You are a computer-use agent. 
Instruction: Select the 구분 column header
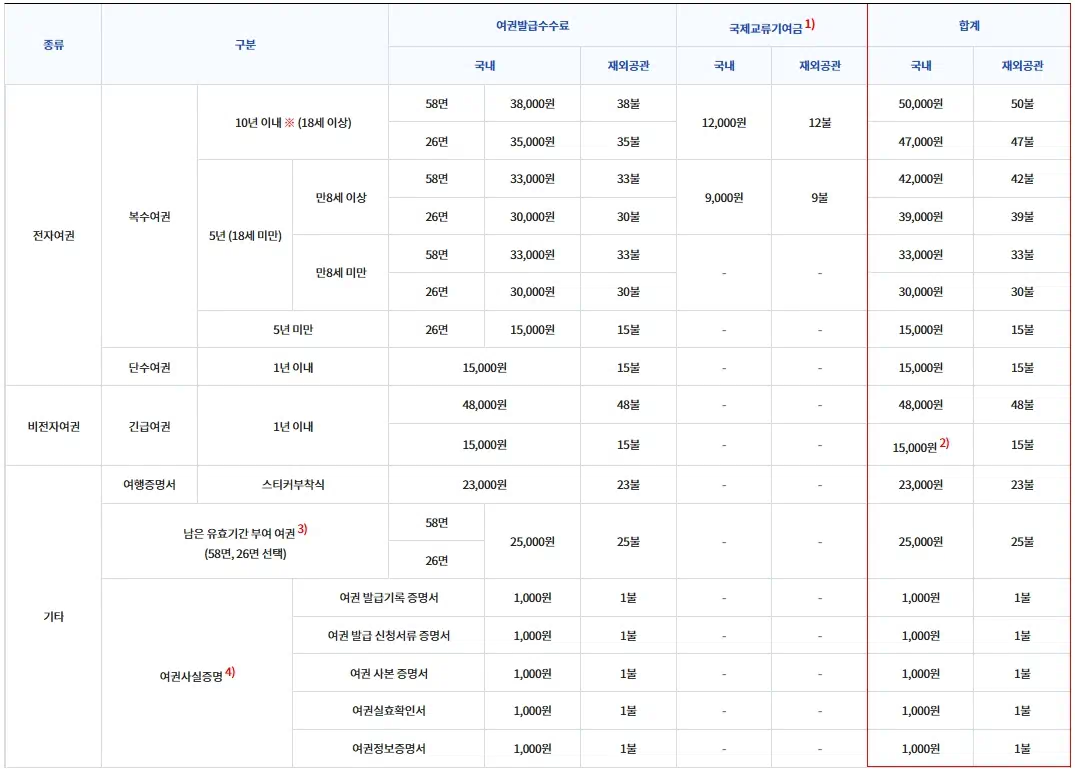[245, 45]
